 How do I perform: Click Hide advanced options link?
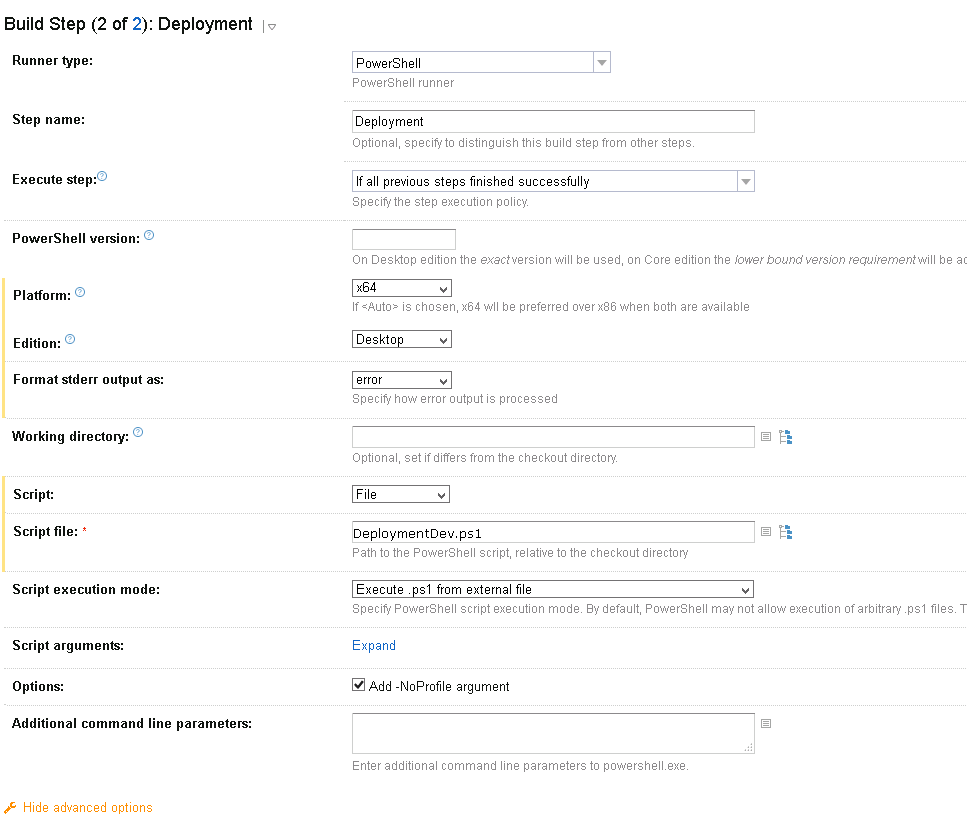pyautogui.click(x=87, y=807)
